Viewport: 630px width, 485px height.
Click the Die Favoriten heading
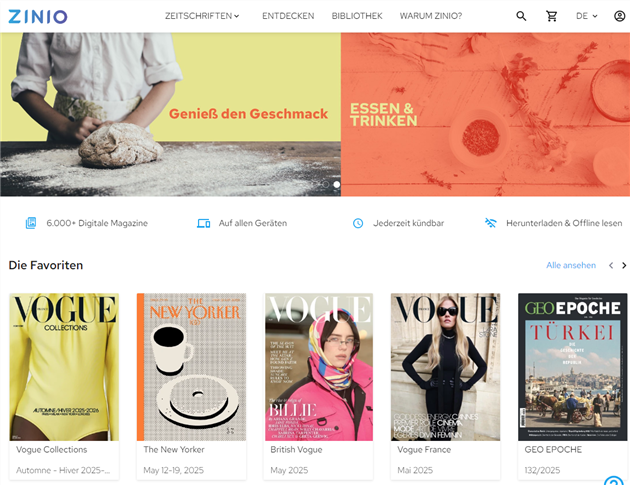click(x=46, y=265)
